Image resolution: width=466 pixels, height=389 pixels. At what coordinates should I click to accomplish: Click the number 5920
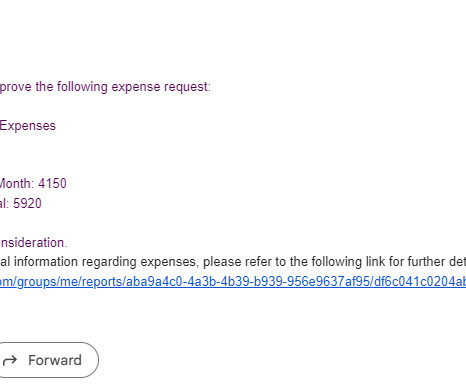pos(27,203)
